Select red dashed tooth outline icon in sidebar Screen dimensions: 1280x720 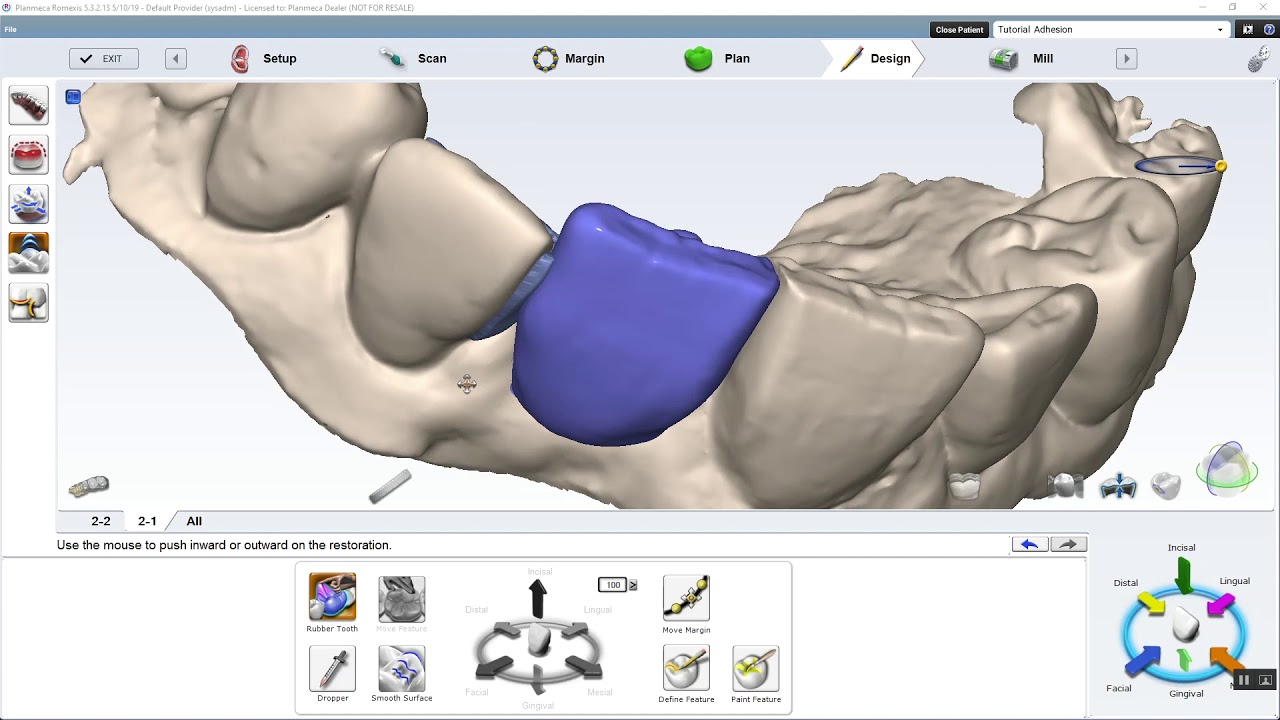(28, 155)
